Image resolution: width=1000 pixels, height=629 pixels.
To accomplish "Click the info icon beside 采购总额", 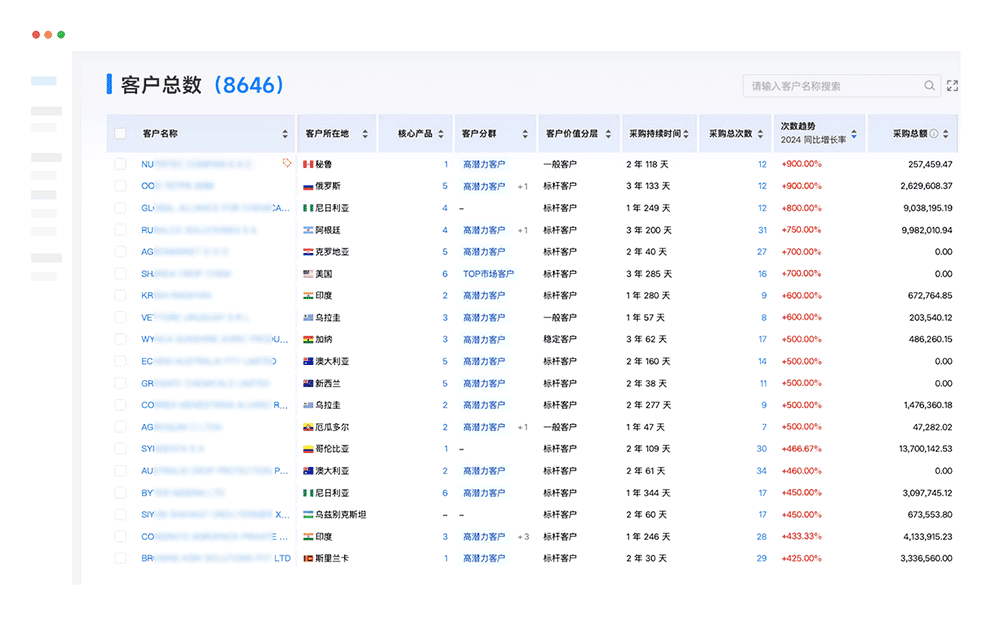I will click(x=934, y=134).
